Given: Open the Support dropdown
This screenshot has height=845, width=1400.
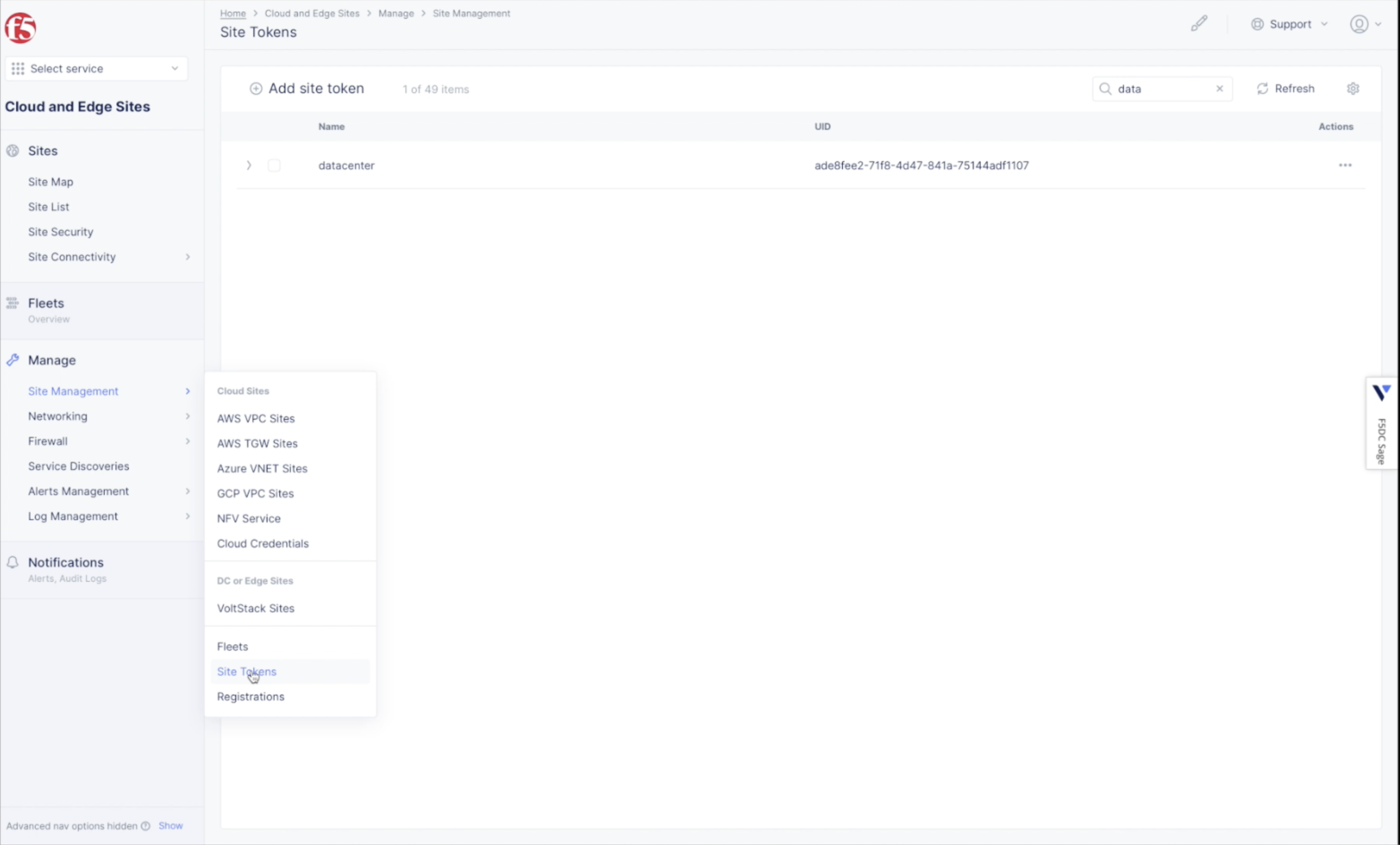Looking at the screenshot, I should (1289, 24).
